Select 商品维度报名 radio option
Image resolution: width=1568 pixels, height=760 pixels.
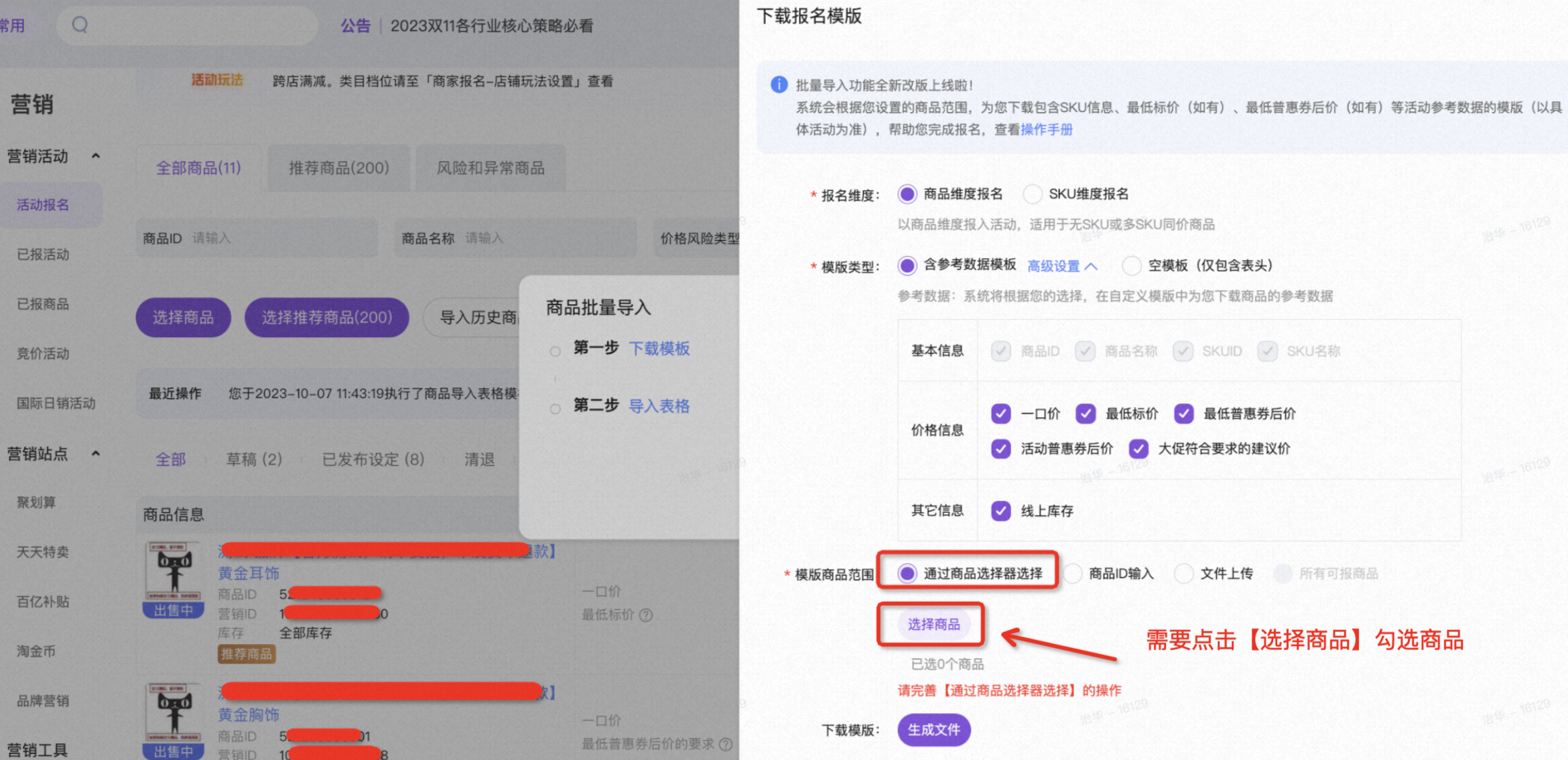tap(907, 194)
